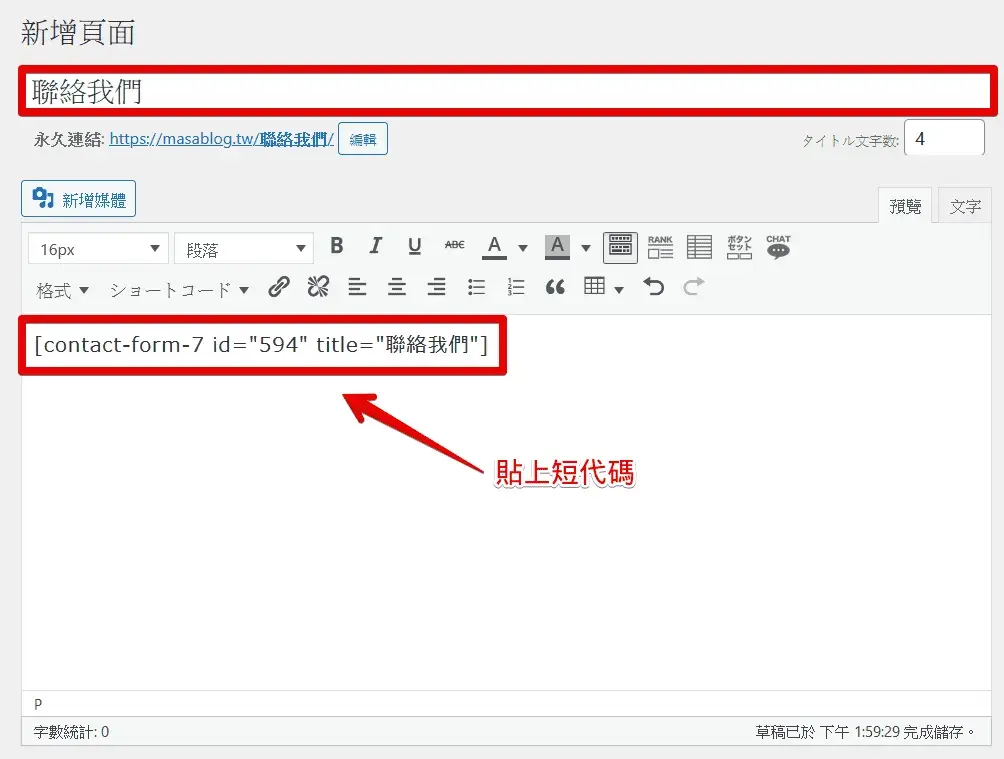1004x759 pixels.
Task: Apply strikethrough (ABC) formatting
Action: pyautogui.click(x=455, y=245)
